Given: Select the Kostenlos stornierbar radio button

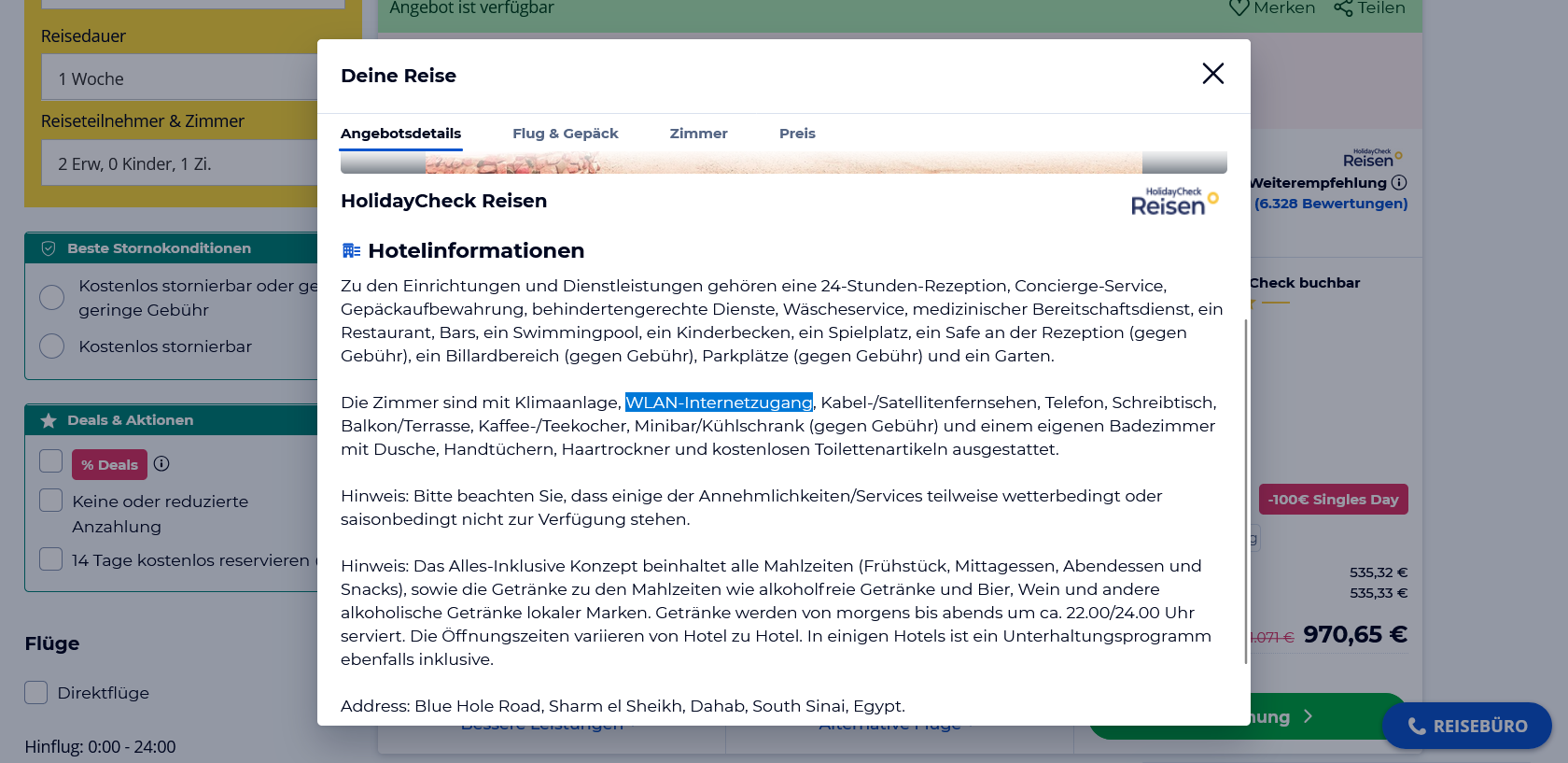Looking at the screenshot, I should [x=52, y=346].
